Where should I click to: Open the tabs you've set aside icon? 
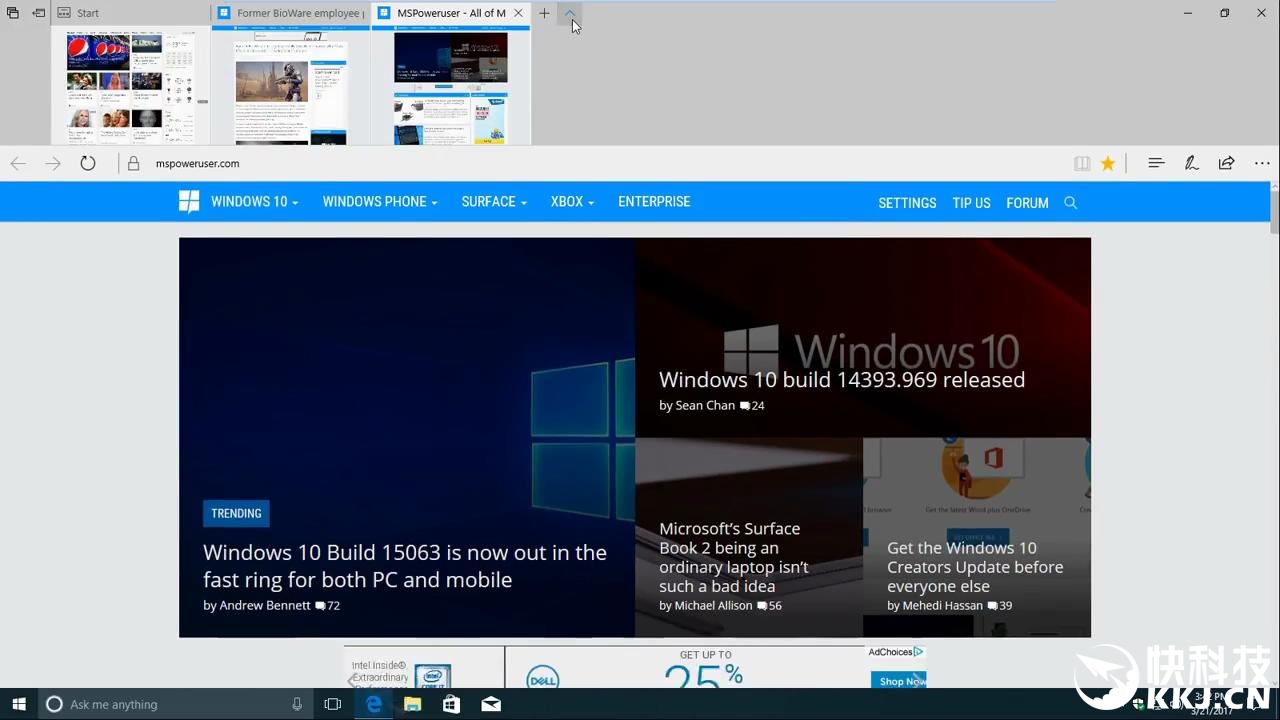(x=13, y=13)
